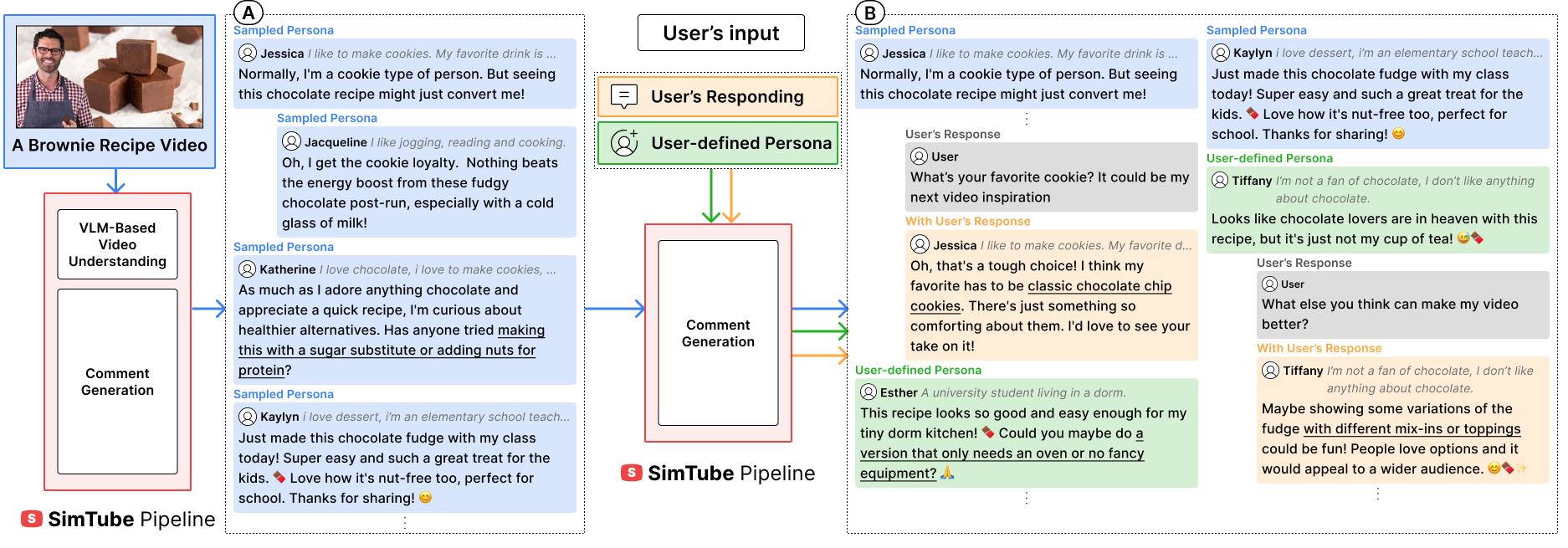Click Tiffany's avatar in the green comment

1220,180
